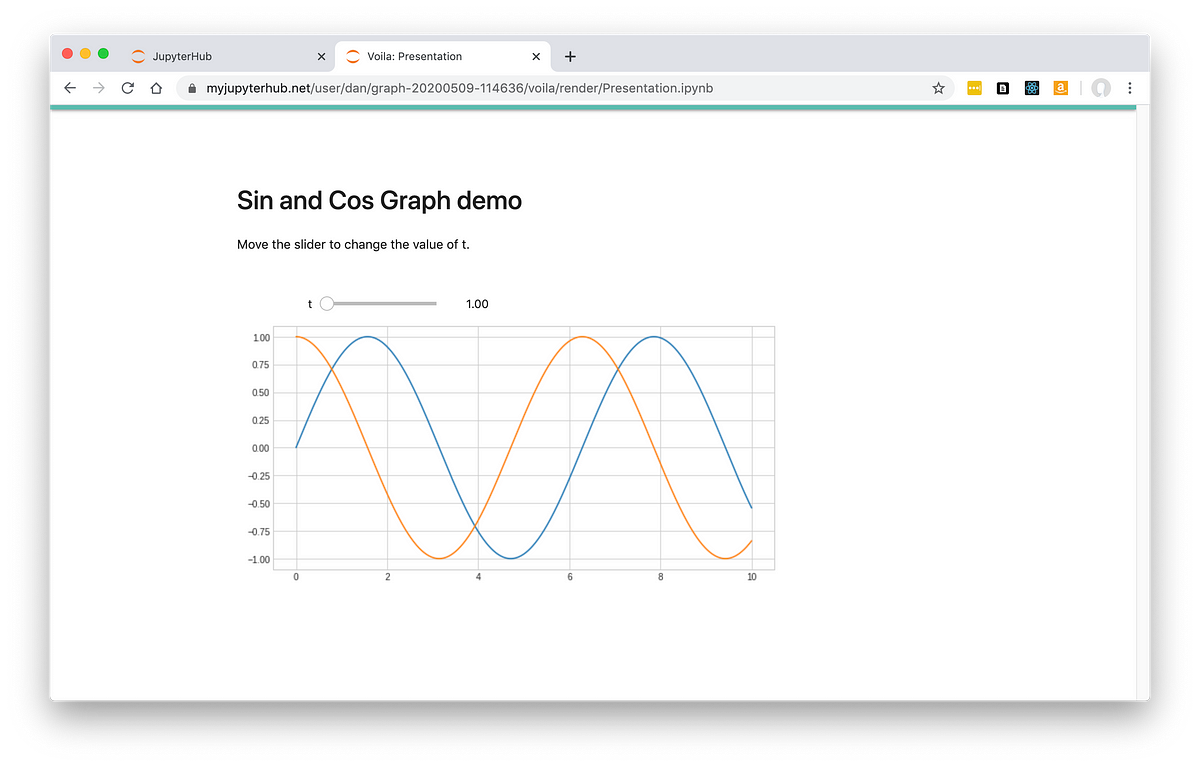Open the Amazon extension icon
The height and width of the screenshot is (767, 1200).
(x=1061, y=88)
